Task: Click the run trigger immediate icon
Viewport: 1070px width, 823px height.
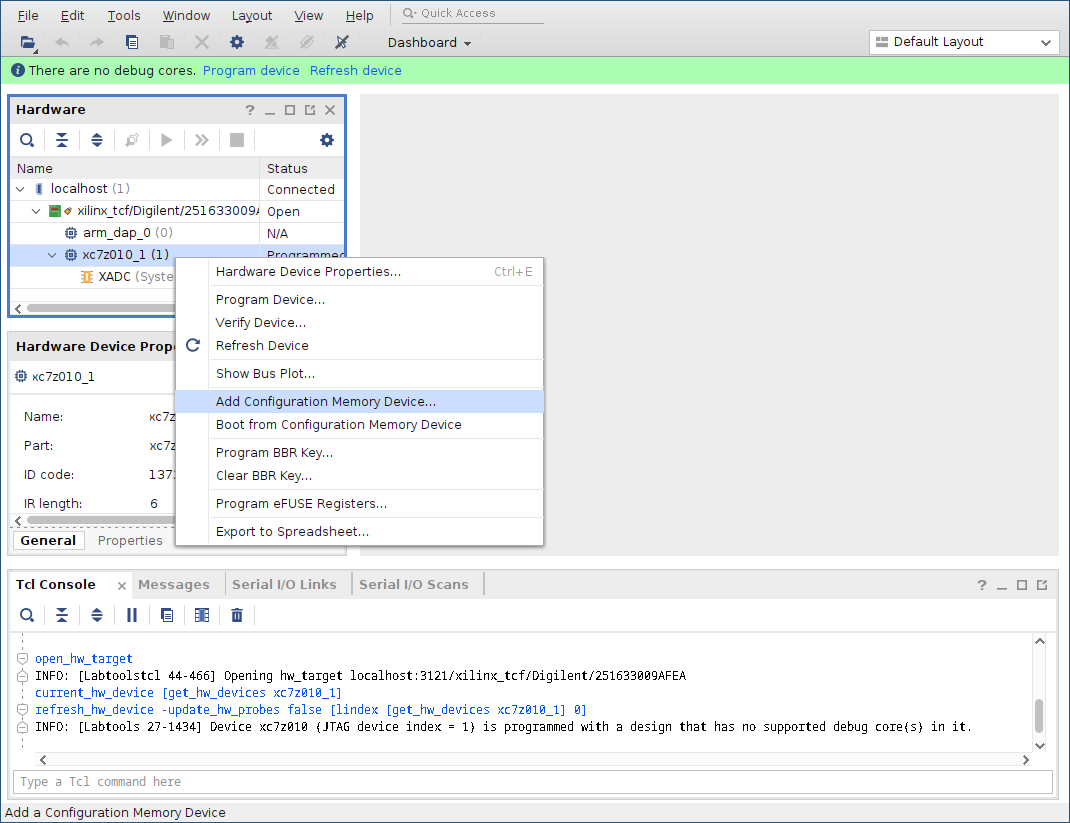Action: 201,140
